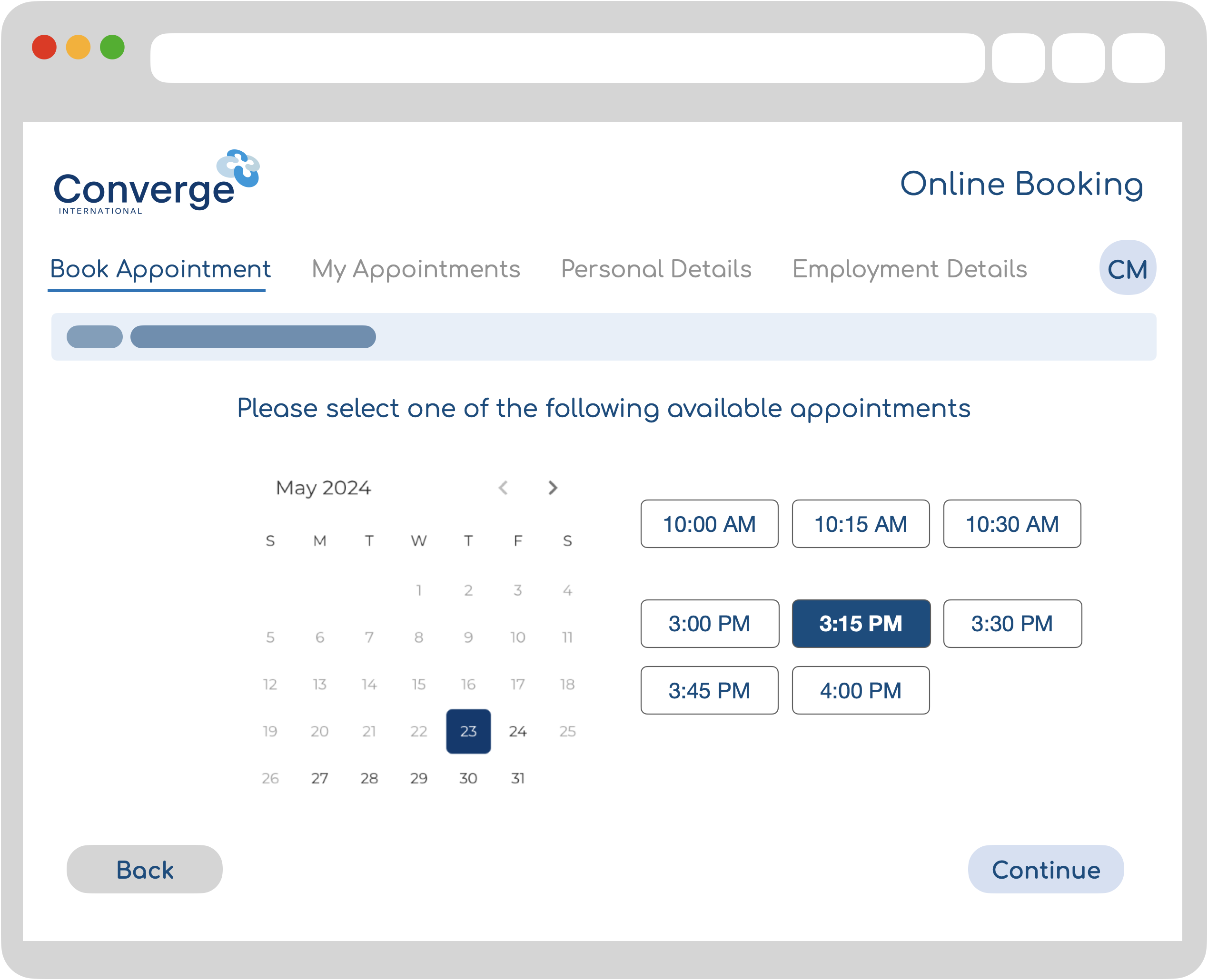Select the 3:15 PM appointment slot
Image resolution: width=1208 pixels, height=980 pixels.
(860, 624)
